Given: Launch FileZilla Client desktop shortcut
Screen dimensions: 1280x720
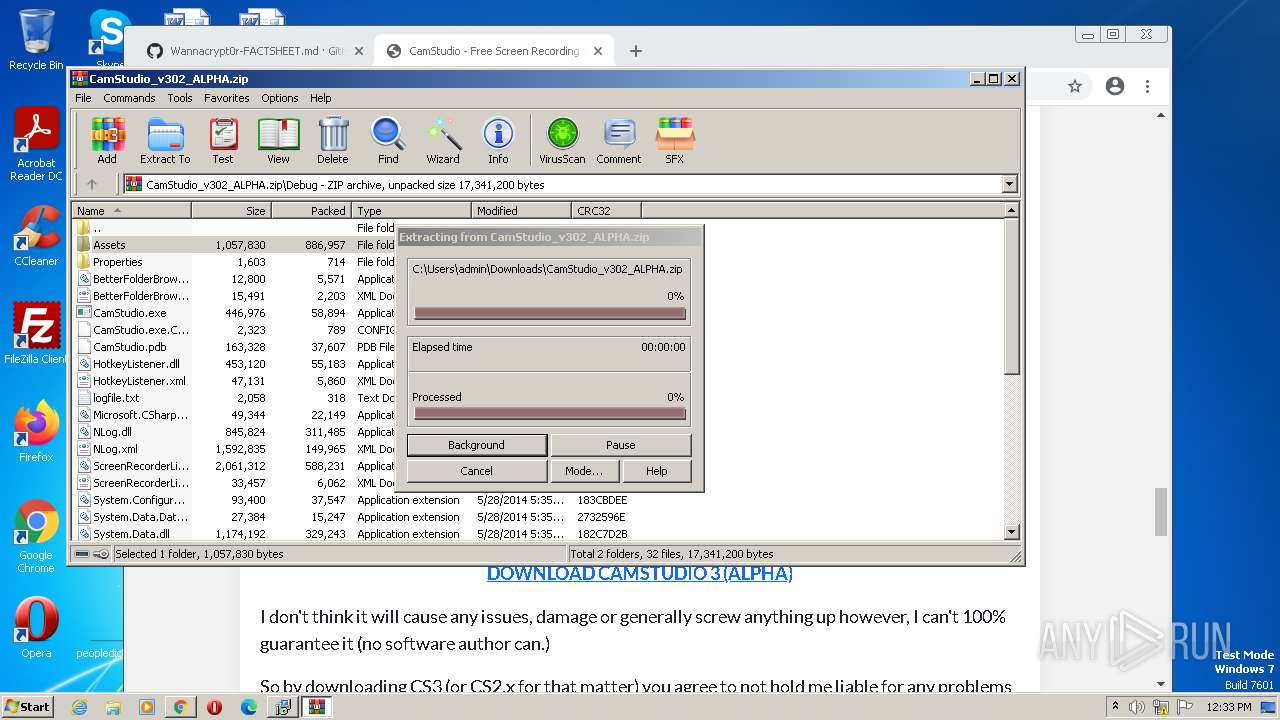Looking at the screenshot, I should point(36,334).
